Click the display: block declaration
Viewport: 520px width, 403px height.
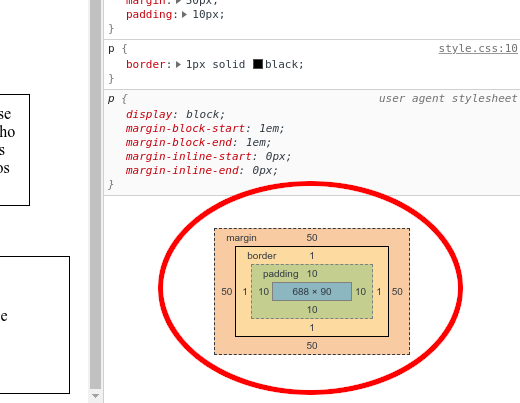point(175,114)
